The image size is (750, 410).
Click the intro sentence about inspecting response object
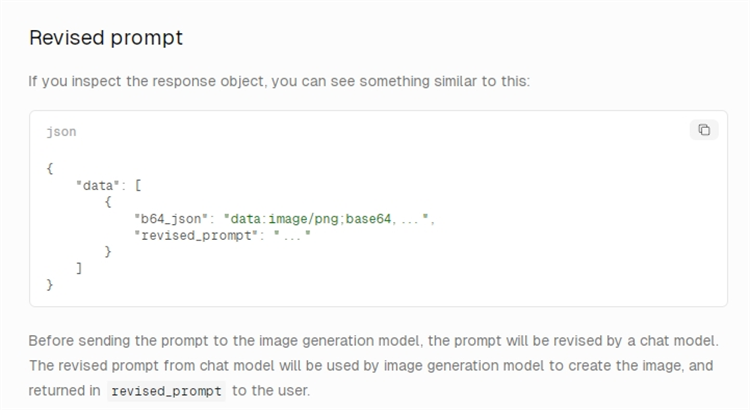point(278,81)
